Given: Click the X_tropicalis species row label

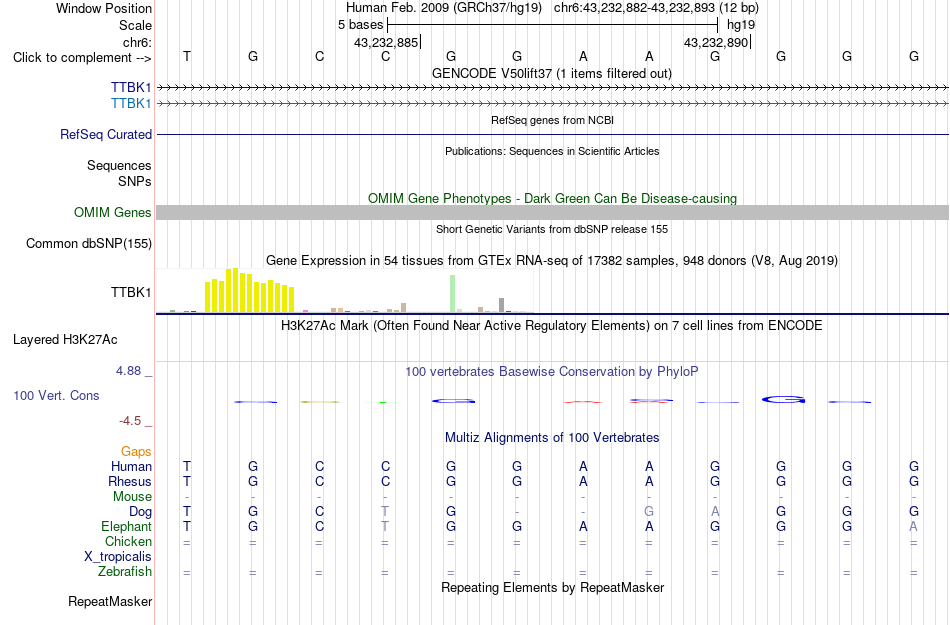Looking at the screenshot, I should click(118, 557).
